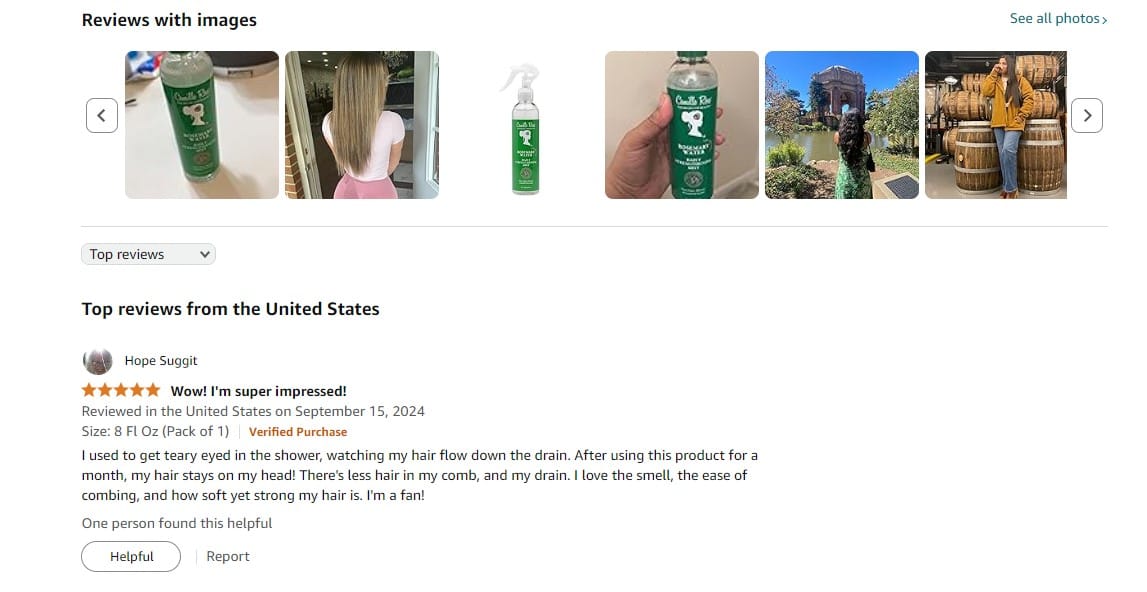Viewport: 1147px width, 592px height.
Task: Select the photo of a hand holding the green bottle
Action: click(x=682, y=124)
